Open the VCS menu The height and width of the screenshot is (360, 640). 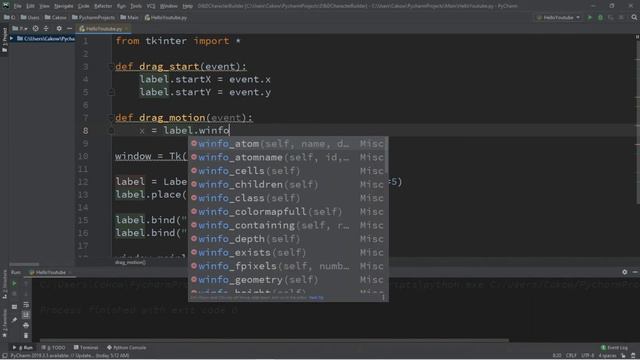[x=151, y=6]
